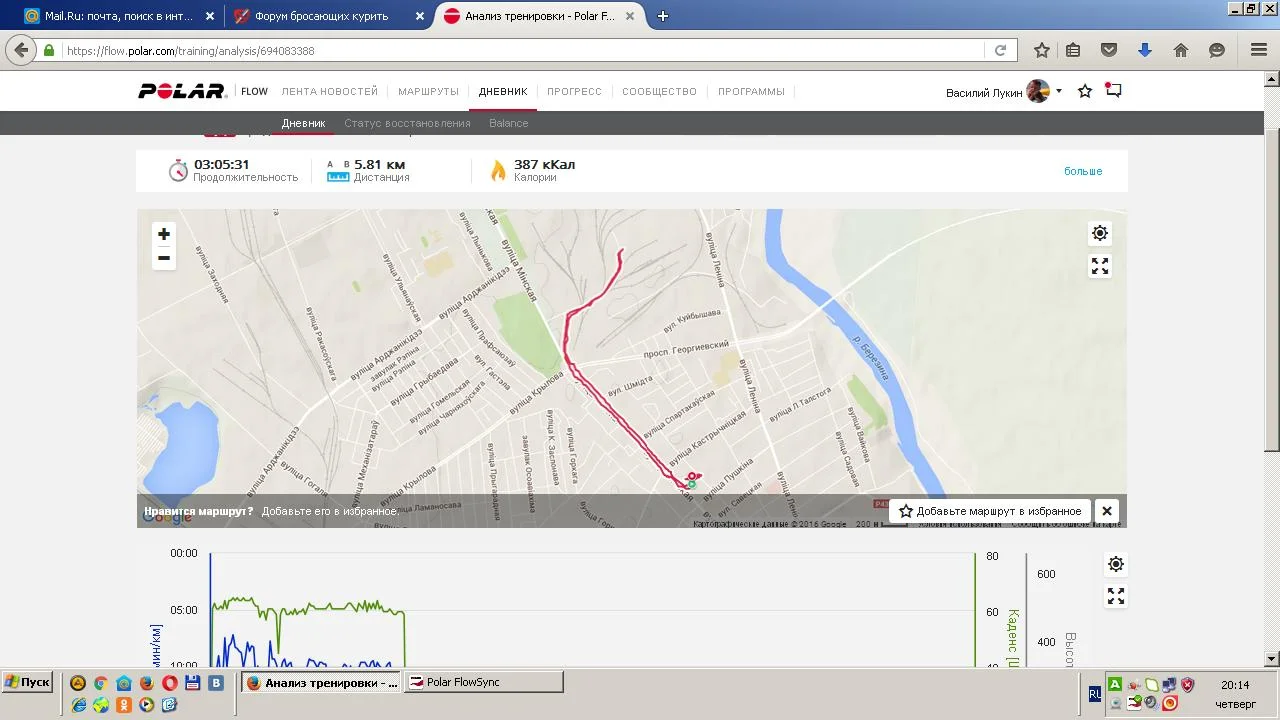Click the favorites star in Polar header
The height and width of the screenshot is (720, 1280).
click(1085, 91)
